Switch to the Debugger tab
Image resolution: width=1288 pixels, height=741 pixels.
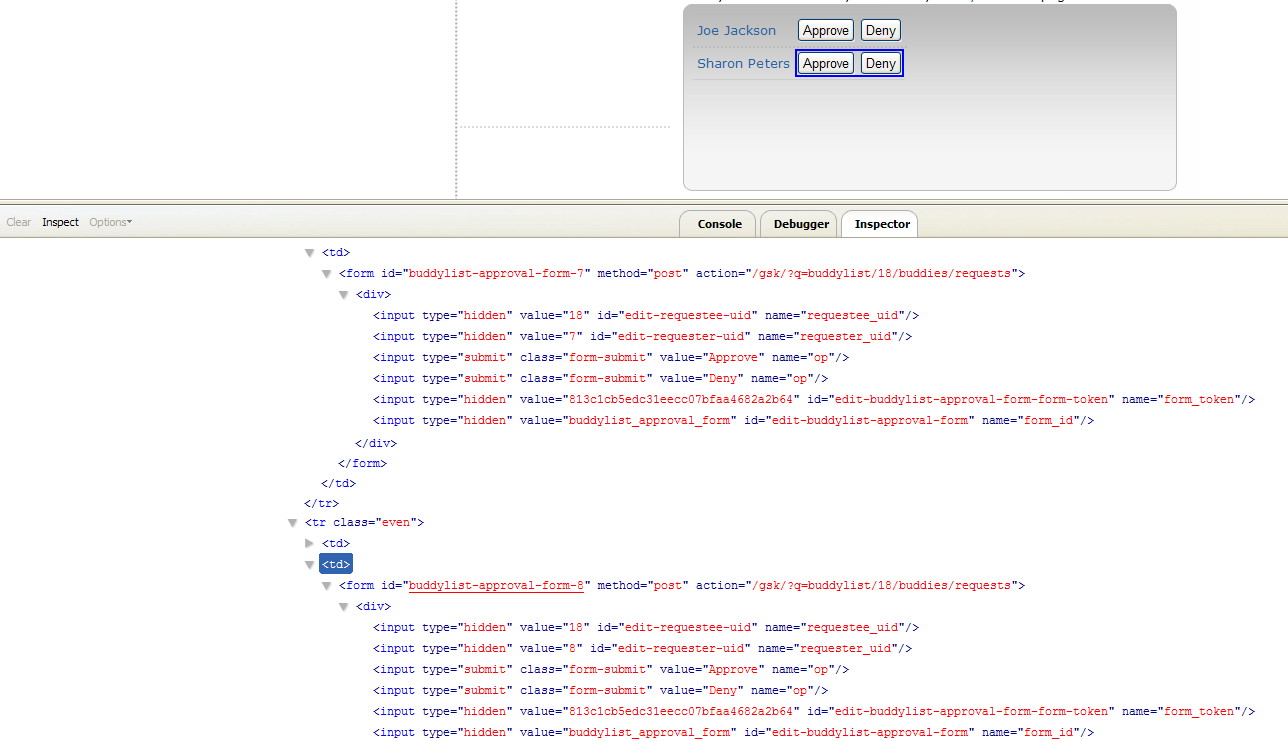click(801, 224)
